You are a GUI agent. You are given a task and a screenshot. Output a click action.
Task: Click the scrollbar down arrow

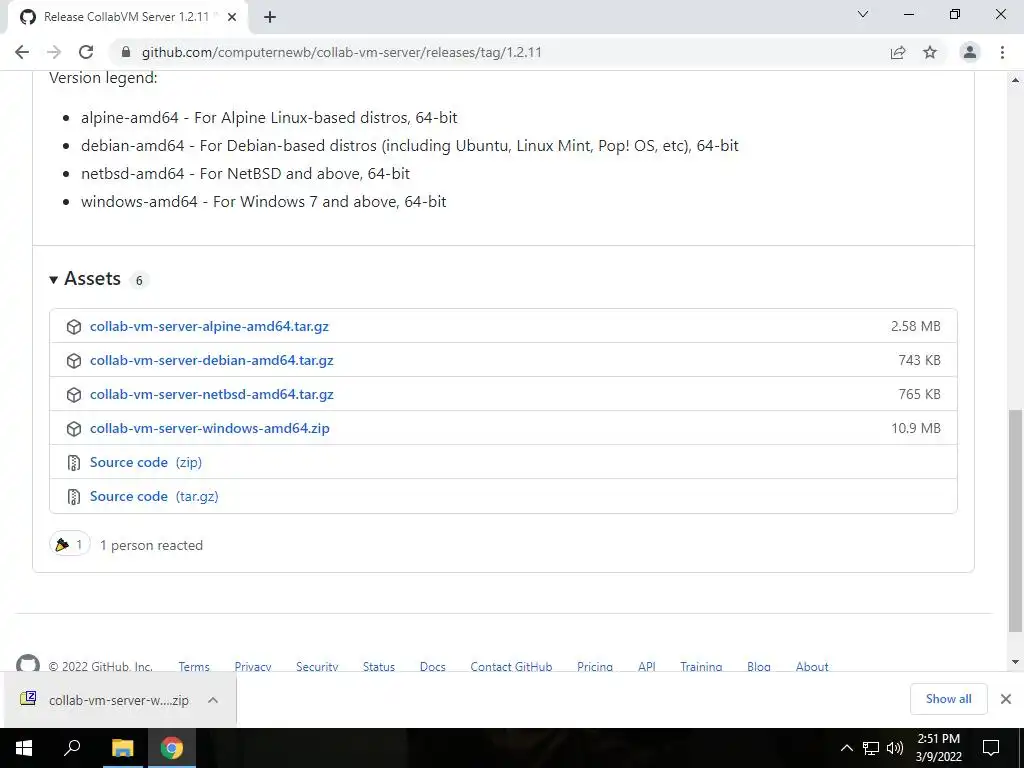(x=1015, y=662)
